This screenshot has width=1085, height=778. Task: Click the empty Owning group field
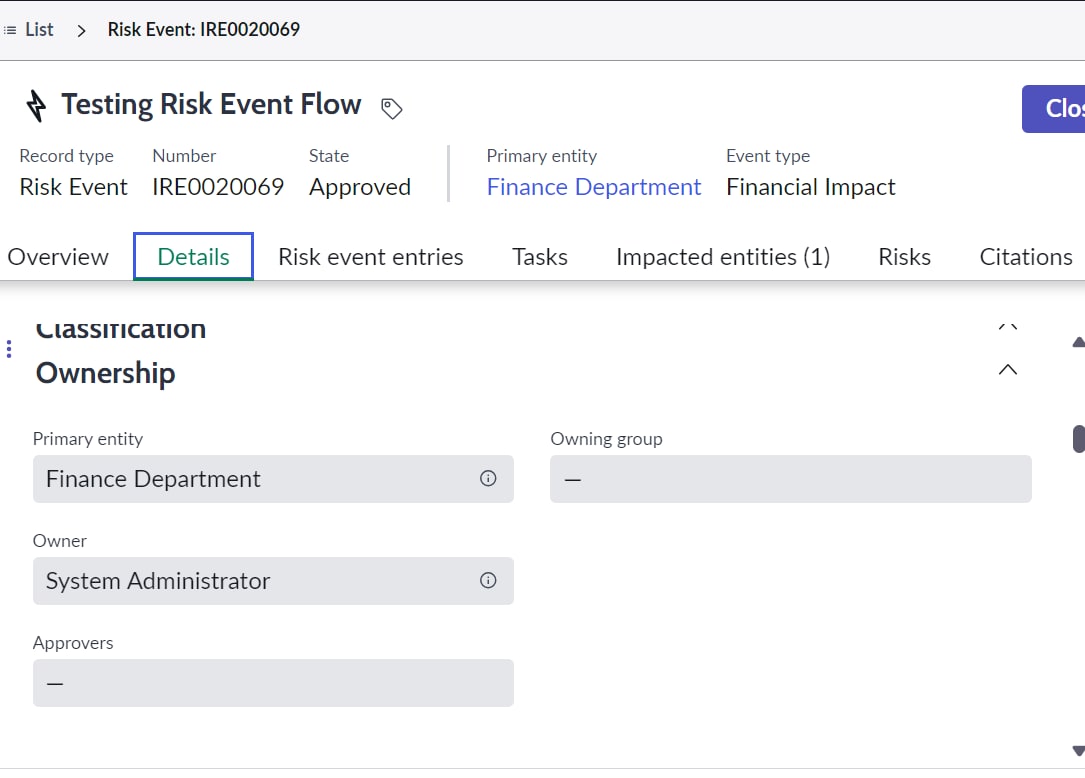791,479
